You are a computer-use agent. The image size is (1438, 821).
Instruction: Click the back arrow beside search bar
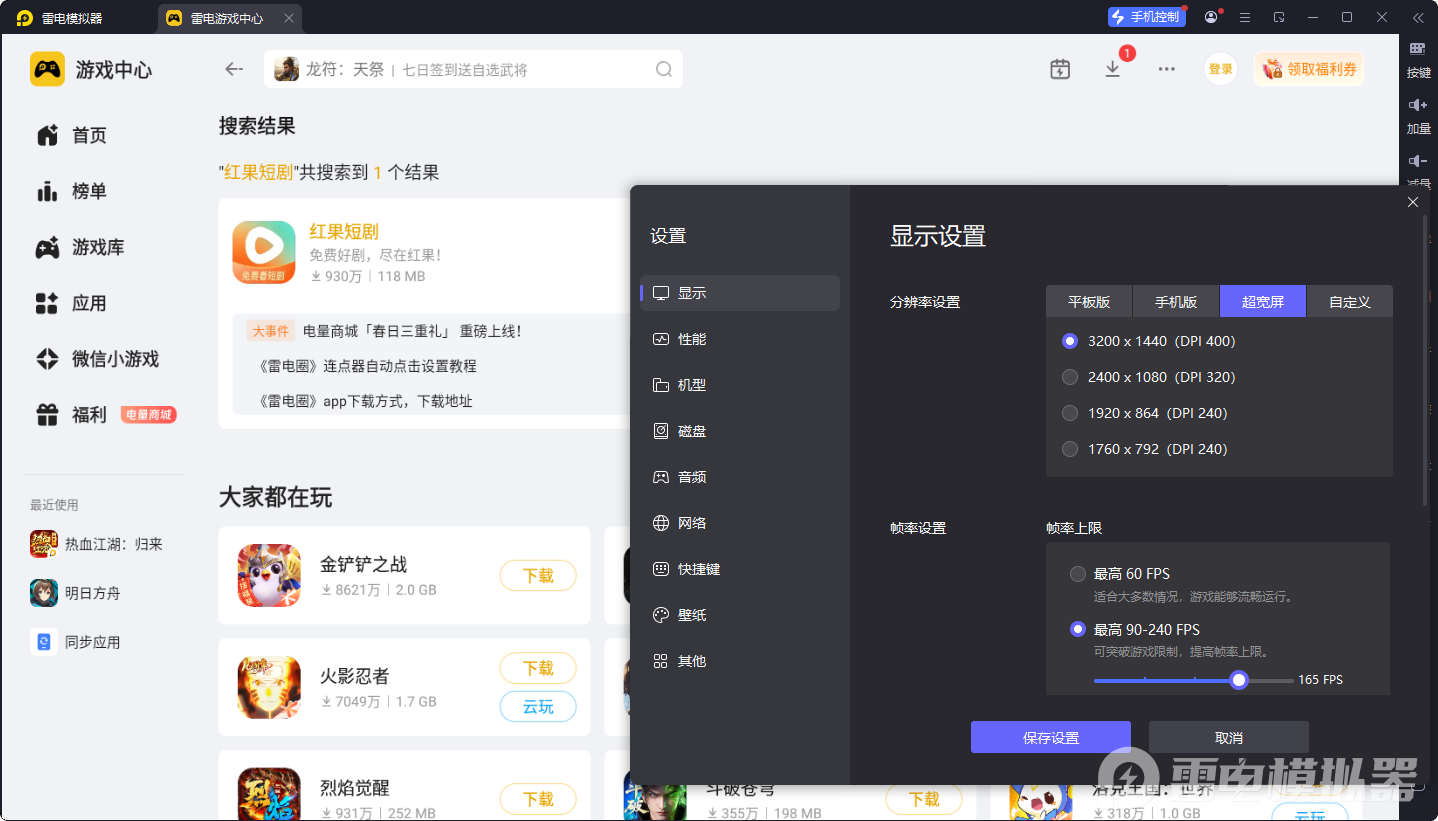pyautogui.click(x=234, y=69)
